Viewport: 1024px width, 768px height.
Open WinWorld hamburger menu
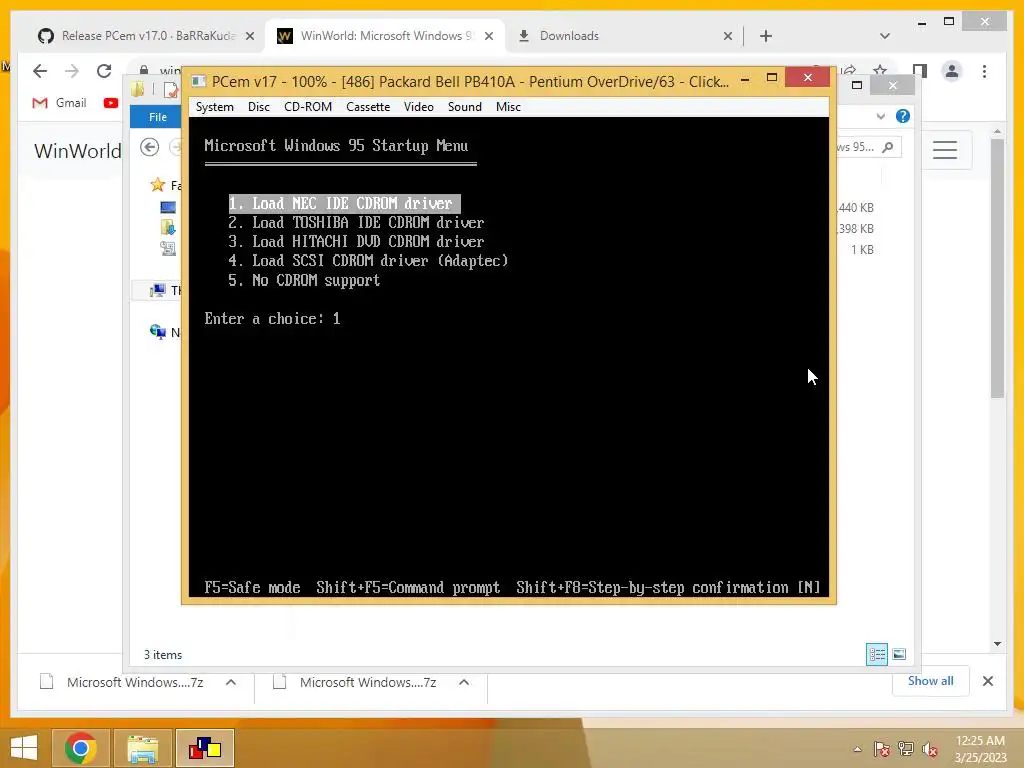[945, 150]
